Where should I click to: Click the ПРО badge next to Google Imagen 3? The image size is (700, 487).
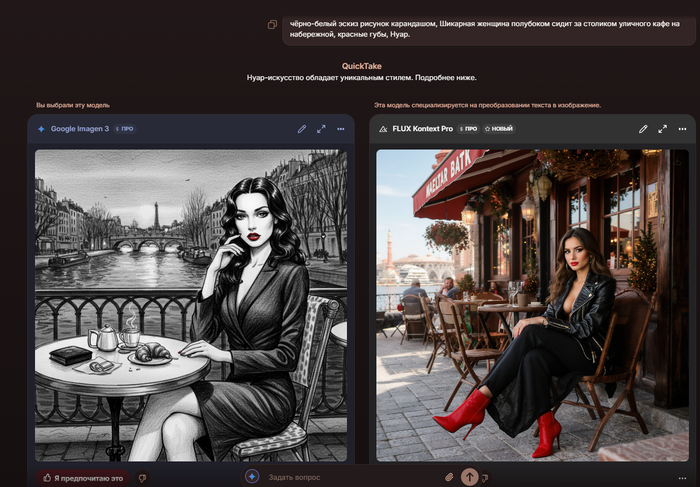(125, 129)
